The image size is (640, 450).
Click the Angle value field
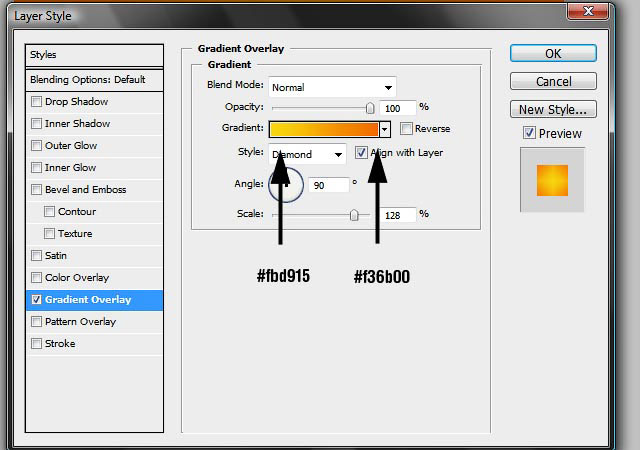(x=329, y=185)
